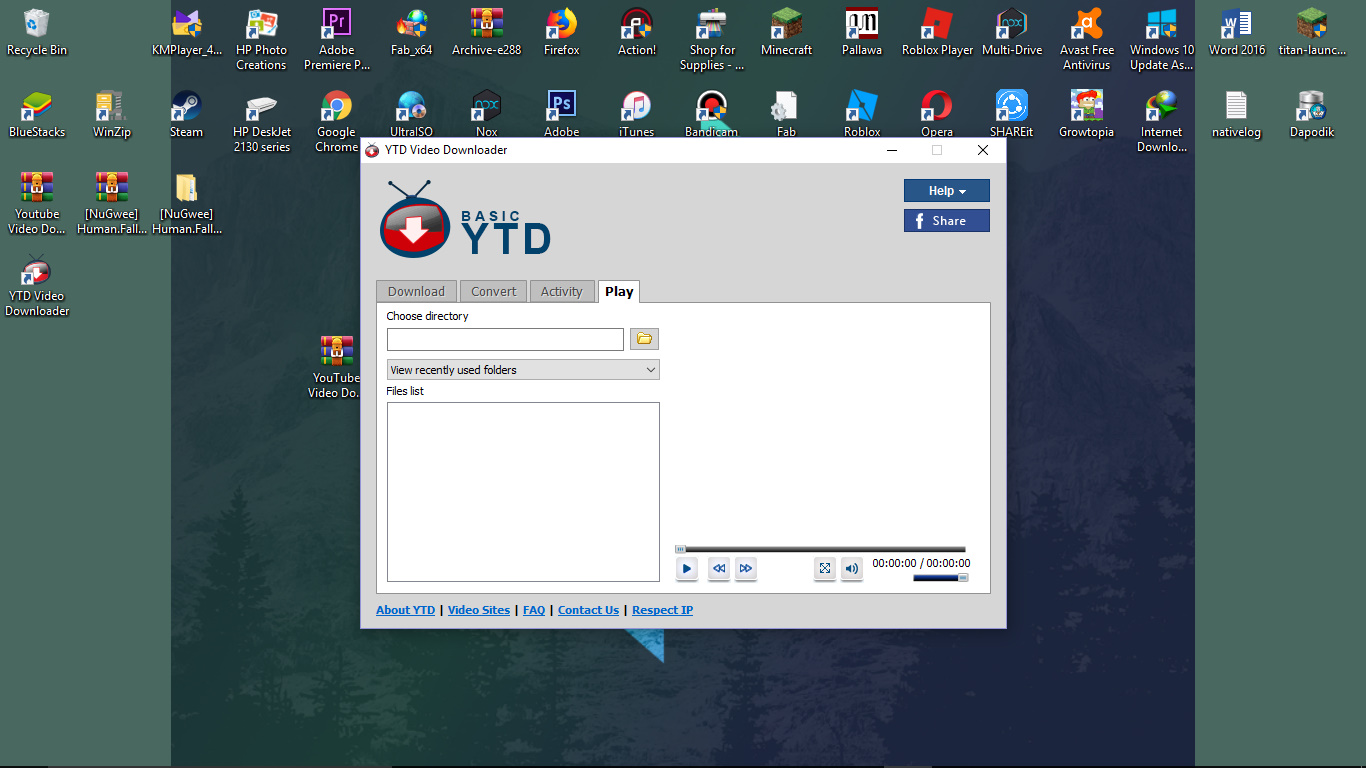The height and width of the screenshot is (768, 1366).
Task: Select the YTD Video Downloader desktop shortcut
Action: click(x=37, y=286)
